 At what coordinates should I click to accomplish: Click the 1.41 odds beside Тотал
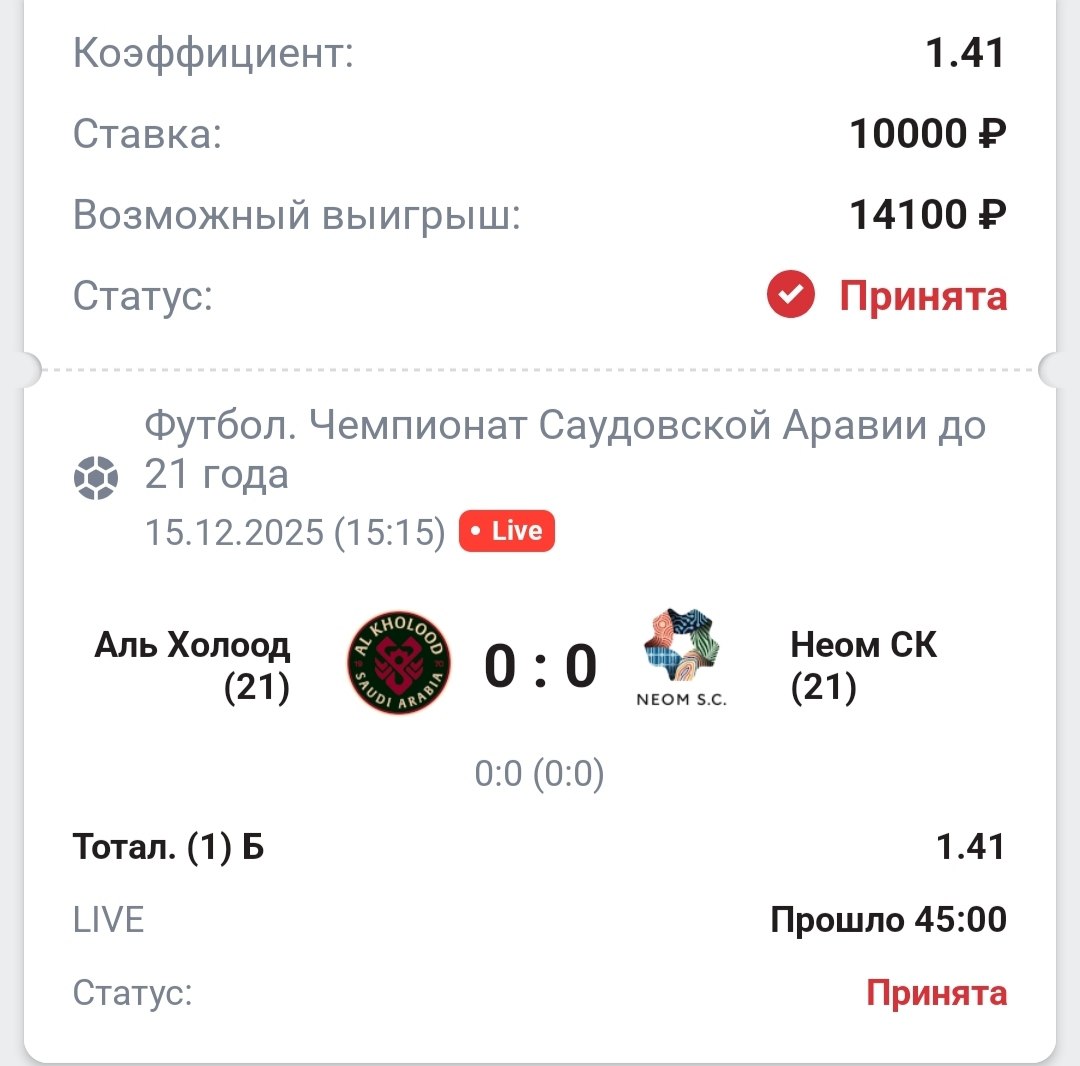(x=970, y=847)
